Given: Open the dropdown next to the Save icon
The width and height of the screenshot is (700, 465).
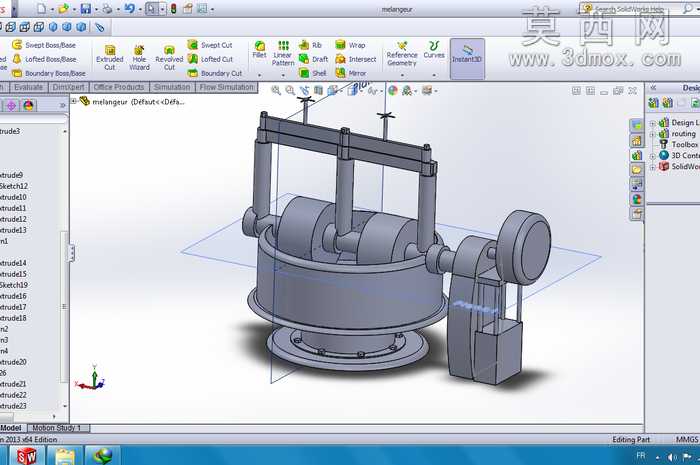Looking at the screenshot, I should point(96,9).
